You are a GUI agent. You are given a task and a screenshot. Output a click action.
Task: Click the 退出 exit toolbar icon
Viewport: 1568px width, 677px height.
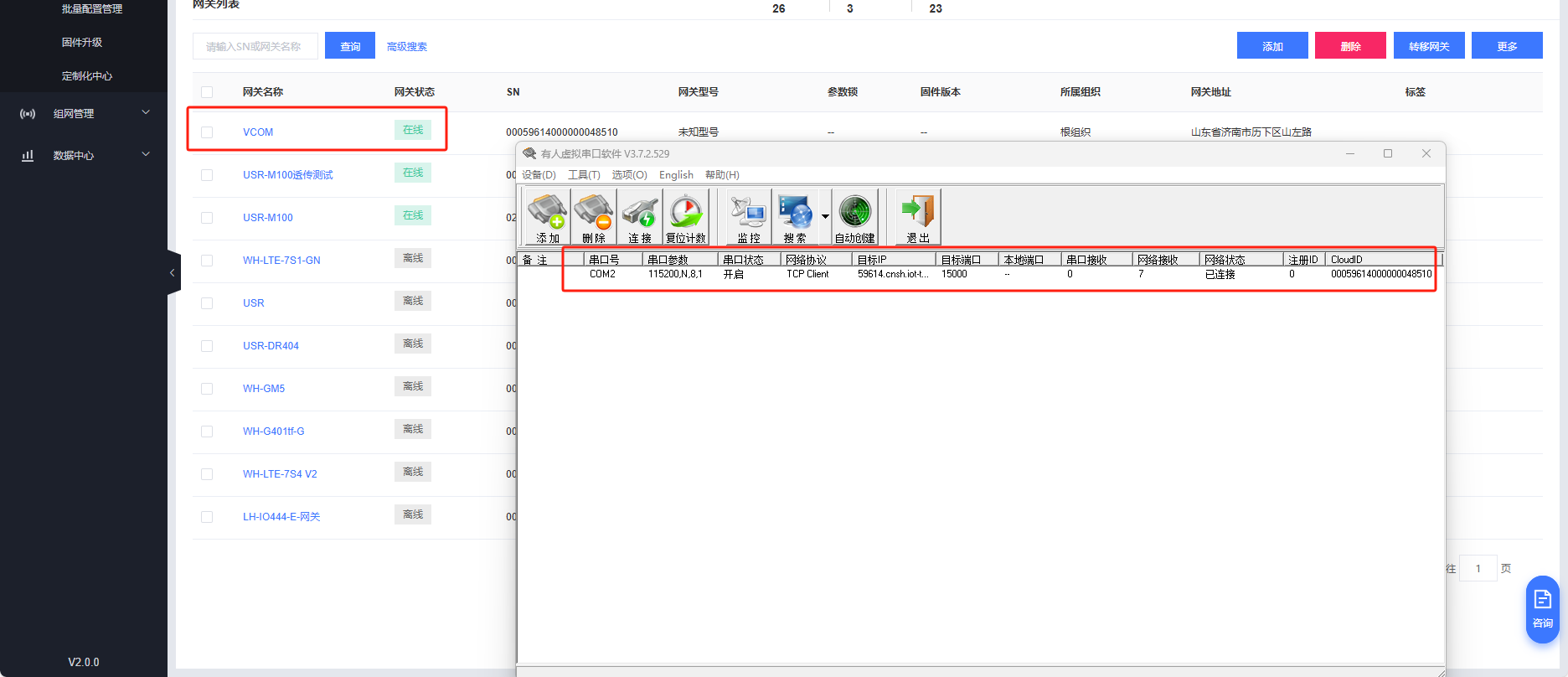tap(918, 216)
